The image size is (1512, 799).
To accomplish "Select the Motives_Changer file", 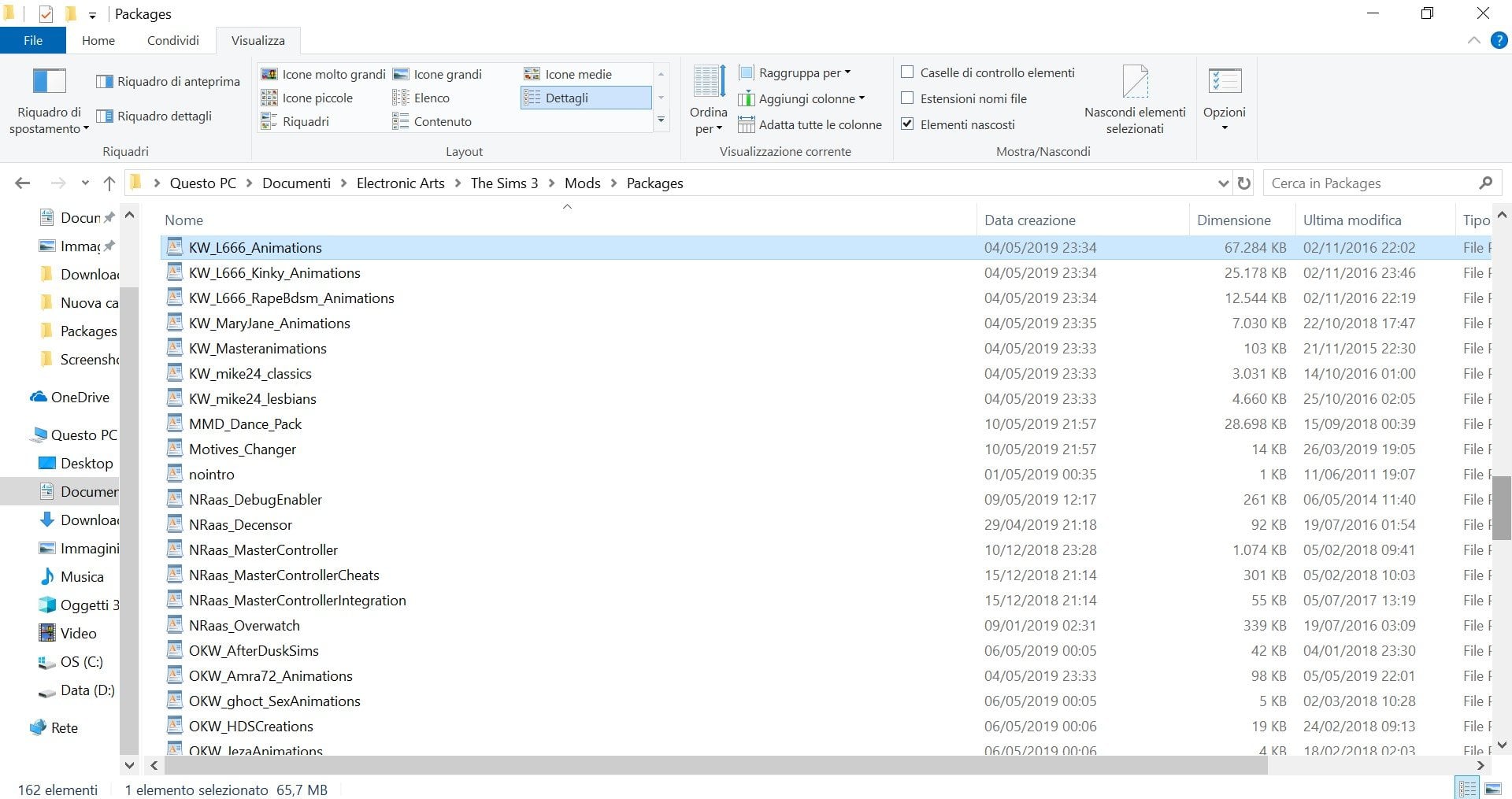I will click(243, 449).
